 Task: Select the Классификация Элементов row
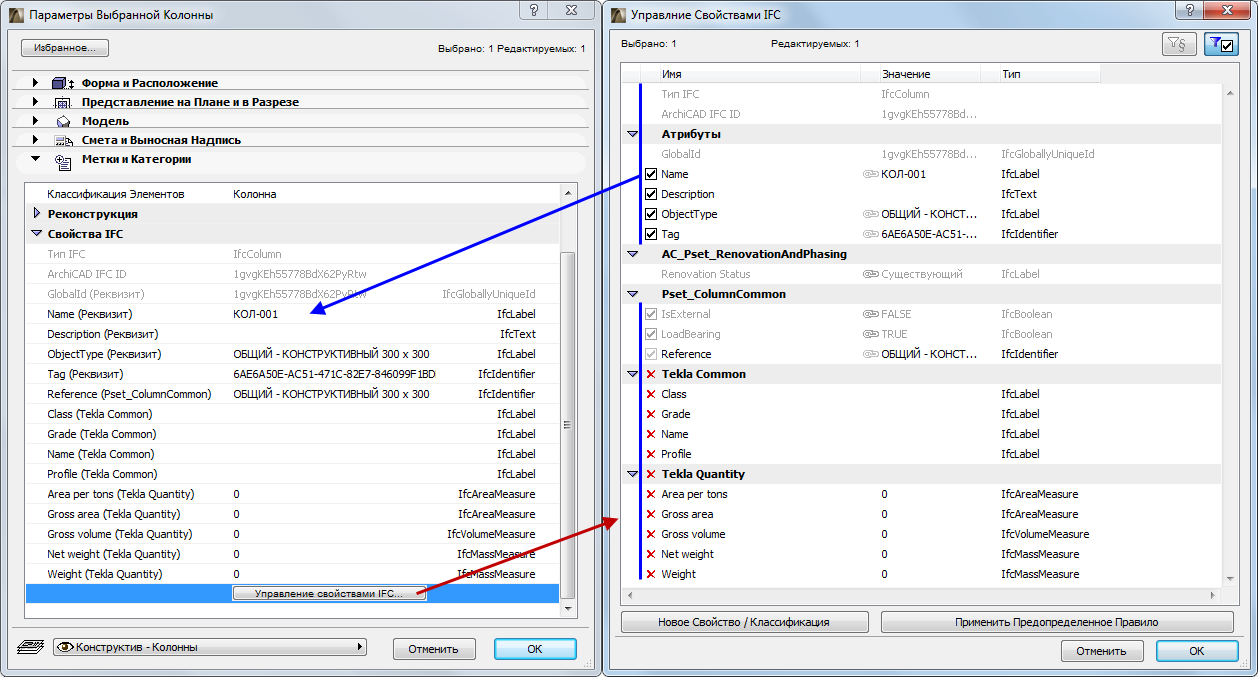pos(292,194)
